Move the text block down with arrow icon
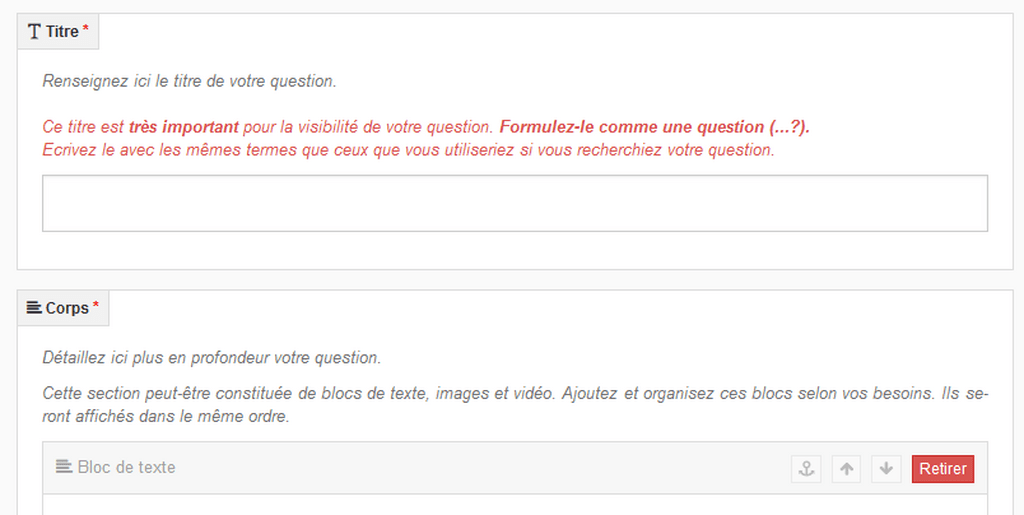1024x515 pixels. coord(886,469)
